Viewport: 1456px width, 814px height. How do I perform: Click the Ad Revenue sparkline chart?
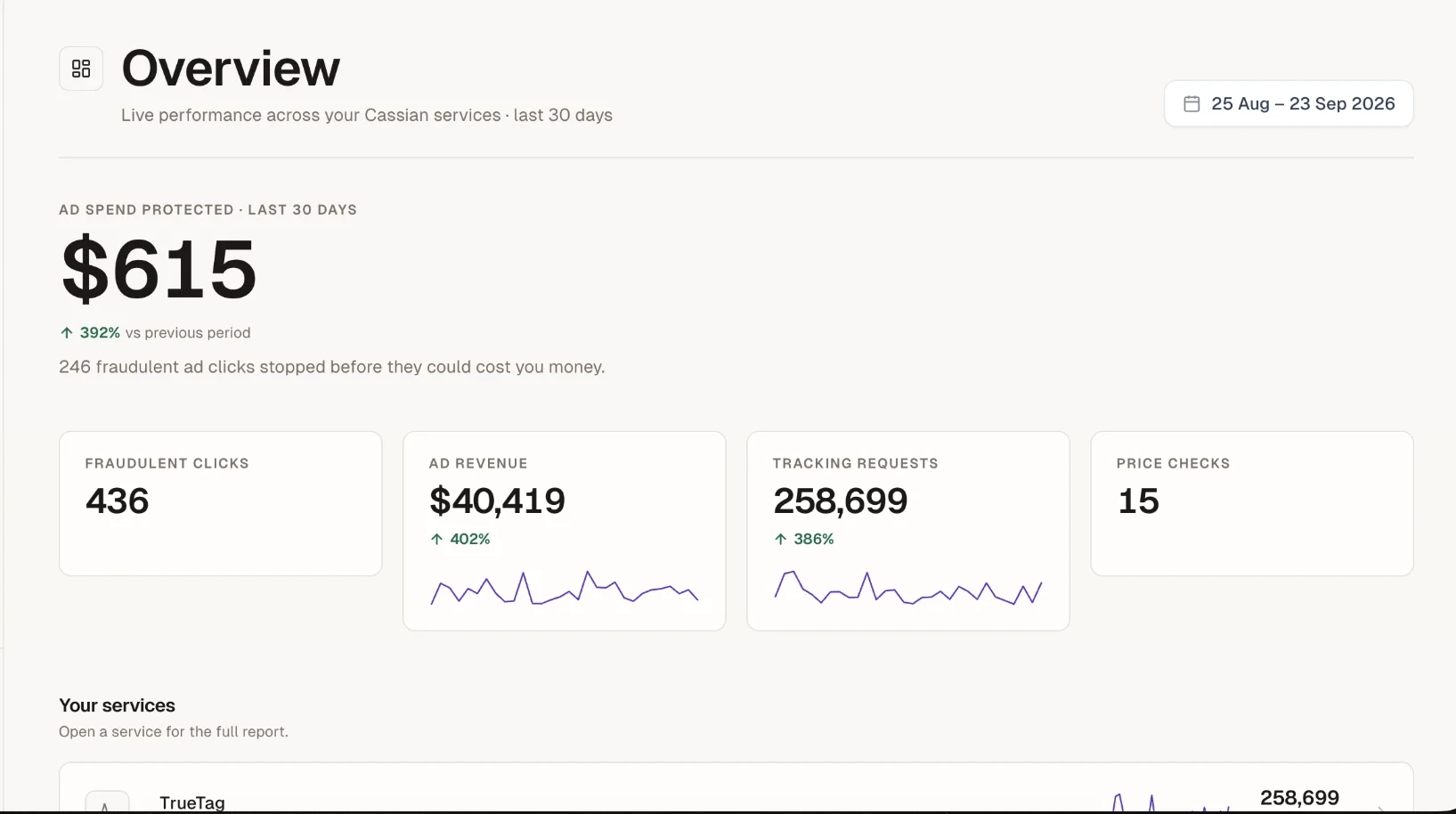click(x=565, y=588)
